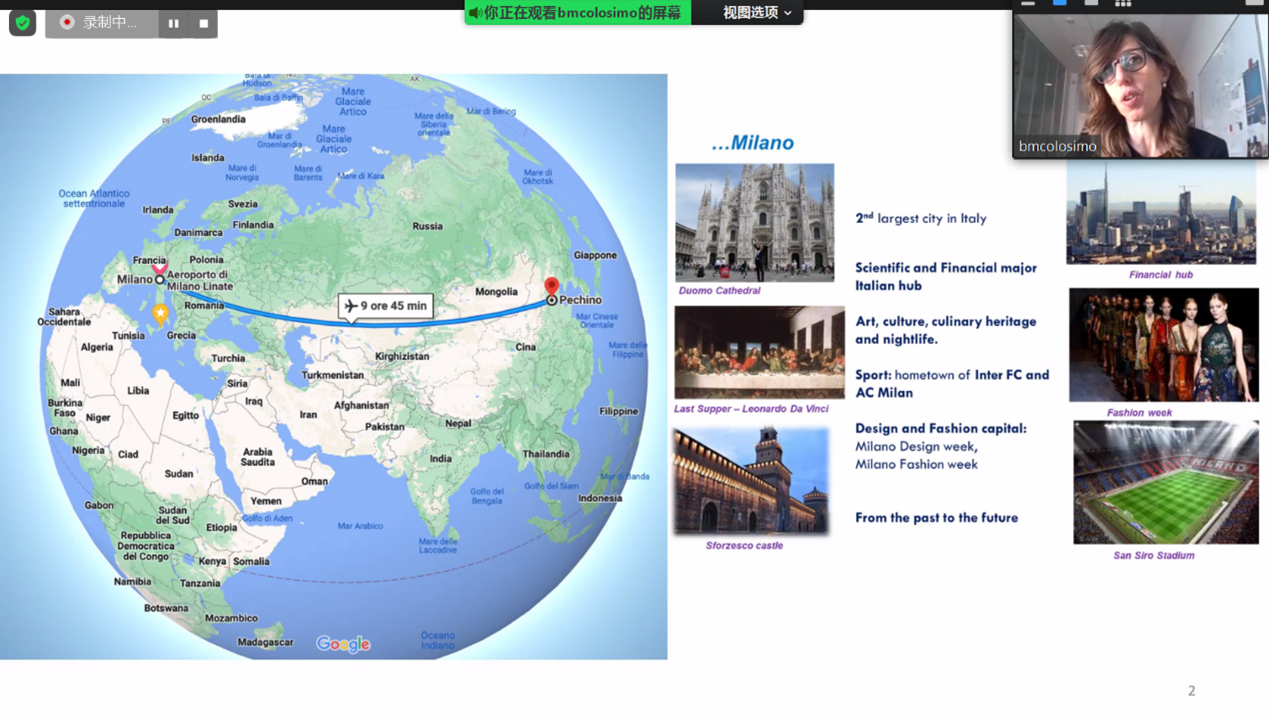Click the Google logo on the map
Screen dimensions: 1269x723
[343, 644]
